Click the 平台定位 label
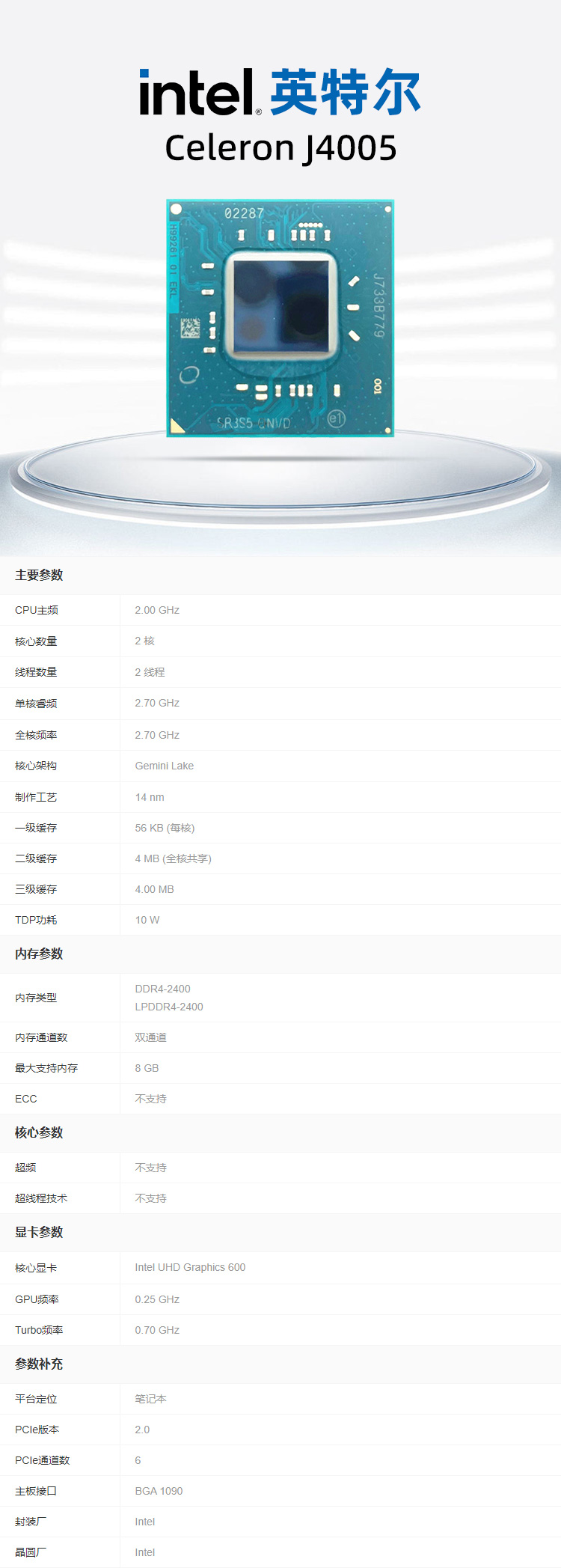This screenshot has width=561, height=1568. click(x=36, y=1399)
